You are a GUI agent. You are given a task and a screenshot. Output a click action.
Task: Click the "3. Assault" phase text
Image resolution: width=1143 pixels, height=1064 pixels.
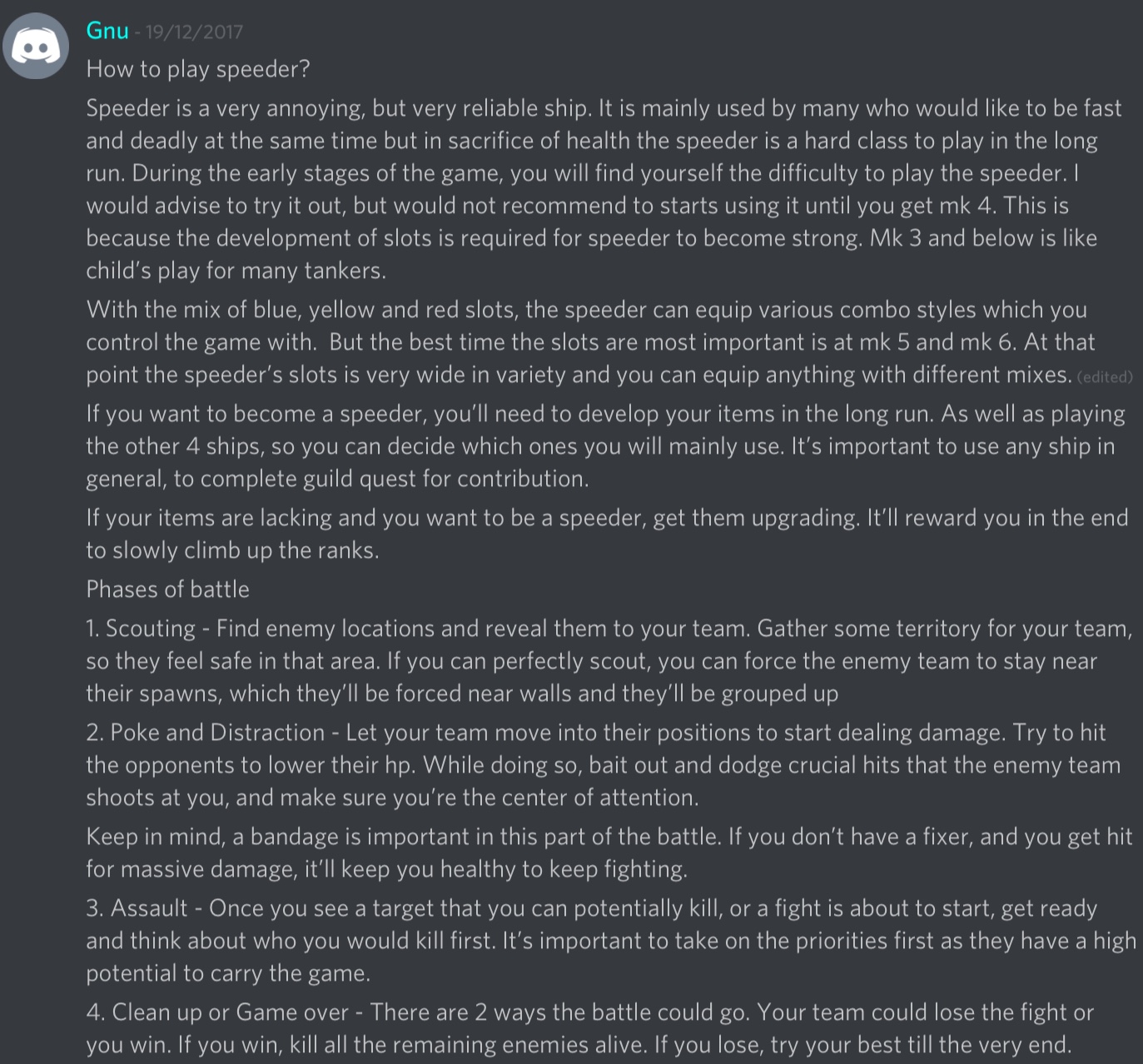[x=137, y=908]
